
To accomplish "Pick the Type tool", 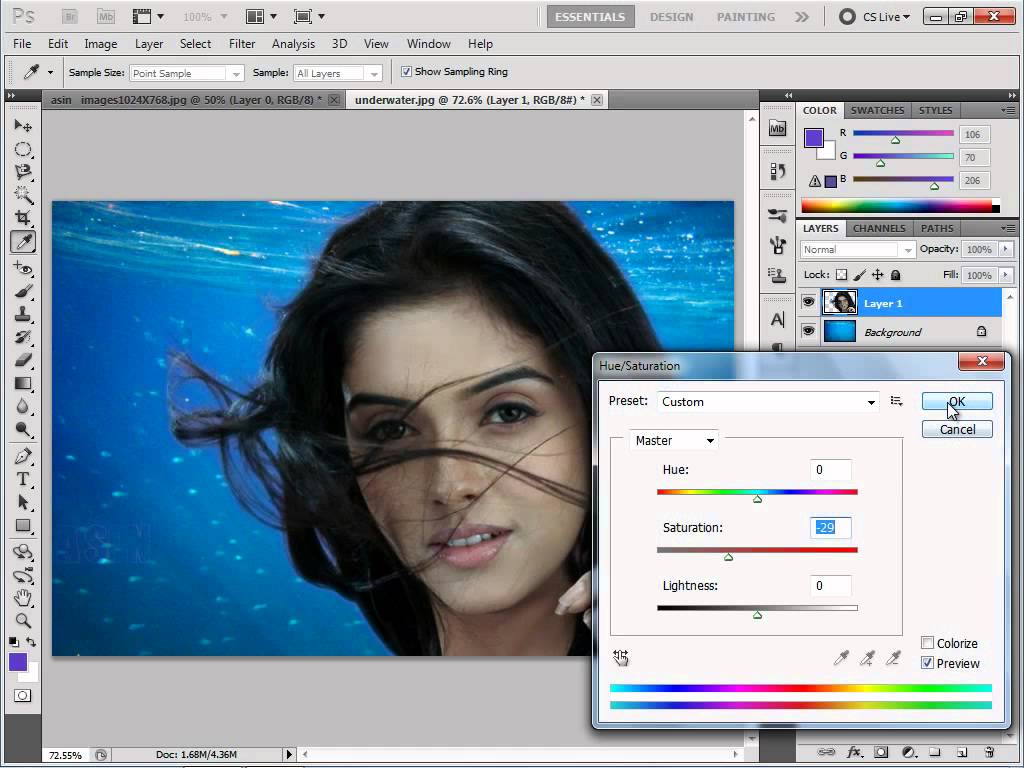I will [x=23, y=478].
